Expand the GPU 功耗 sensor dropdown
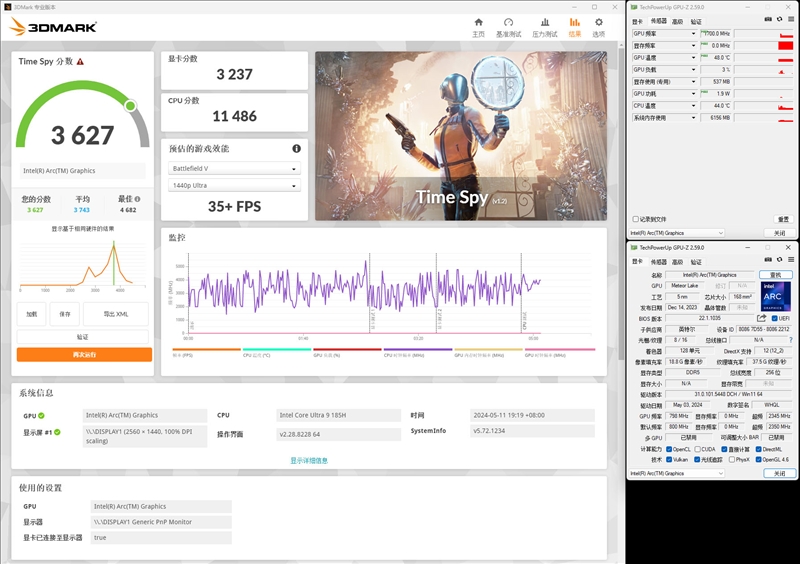Image resolution: width=800 pixels, height=564 pixels. (693, 93)
